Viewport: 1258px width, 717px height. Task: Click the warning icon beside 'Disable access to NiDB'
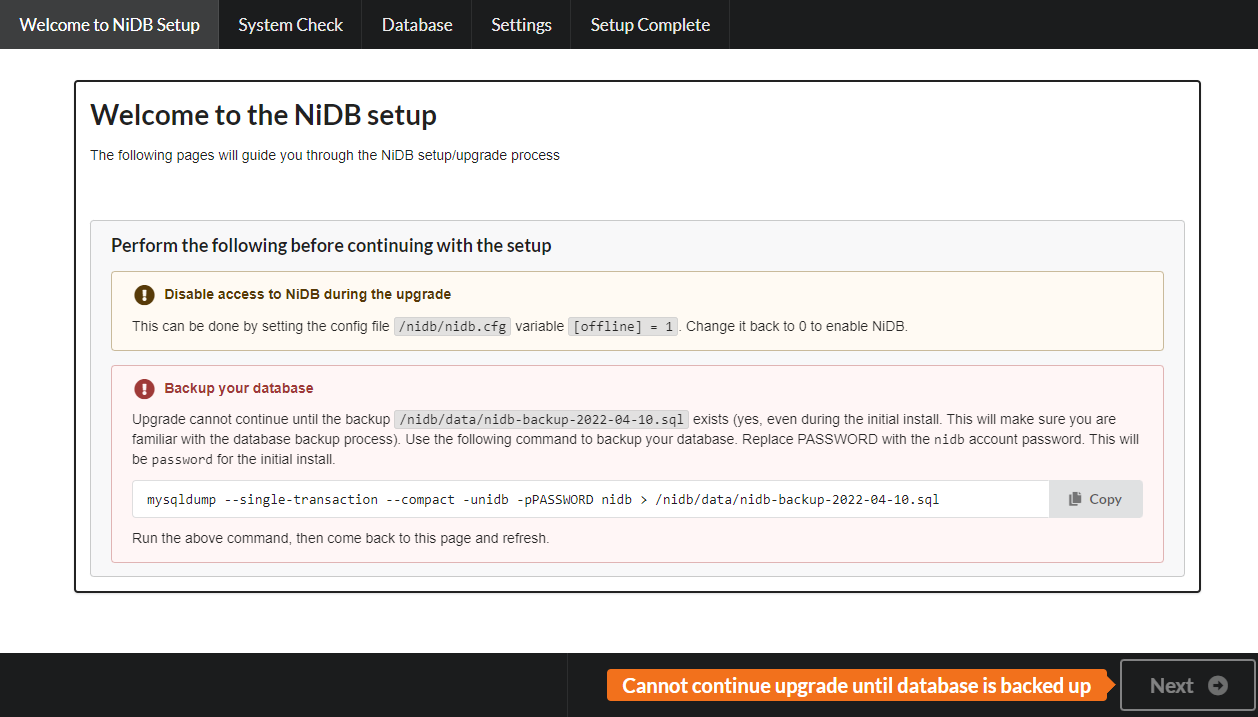click(143, 295)
